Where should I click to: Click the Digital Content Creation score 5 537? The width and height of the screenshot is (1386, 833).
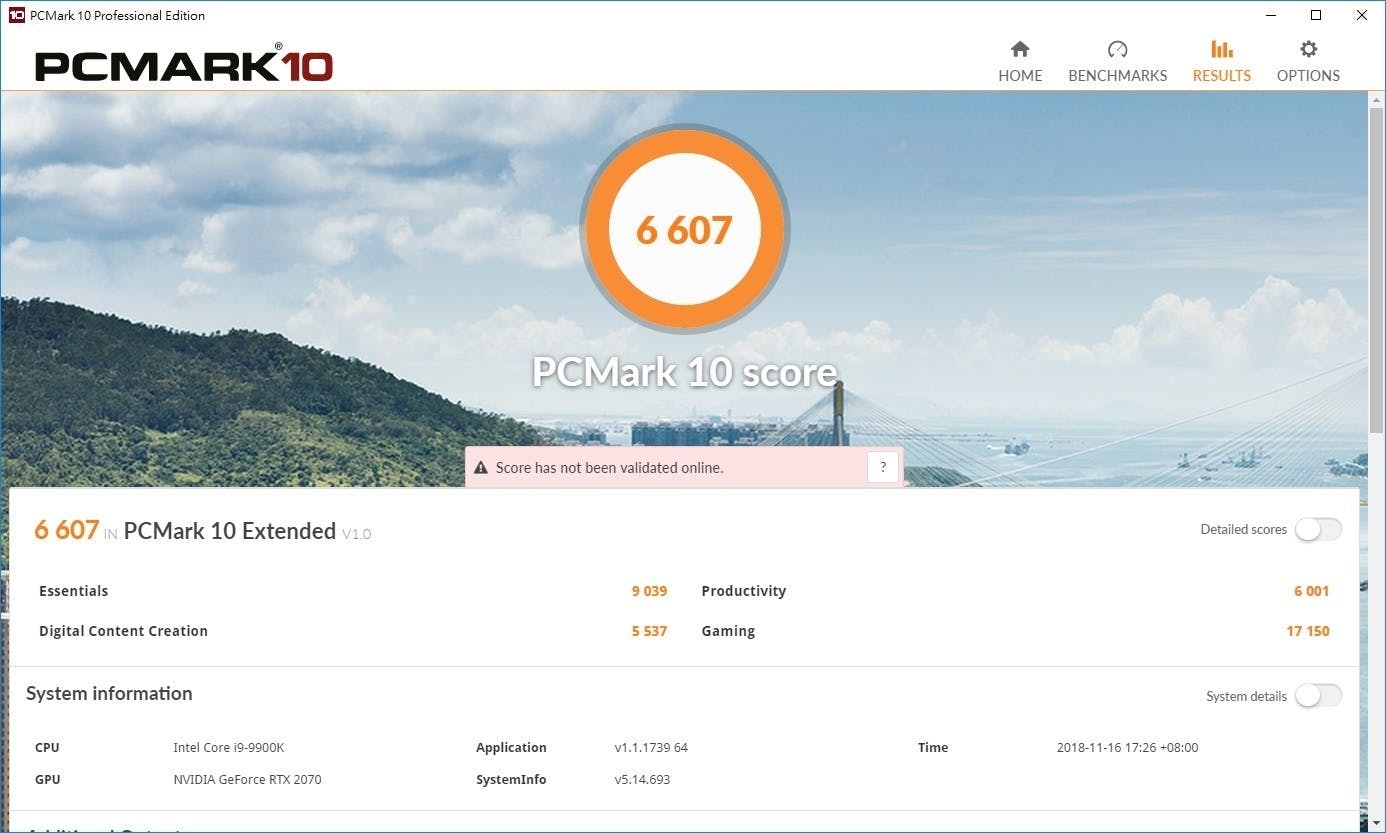point(649,631)
